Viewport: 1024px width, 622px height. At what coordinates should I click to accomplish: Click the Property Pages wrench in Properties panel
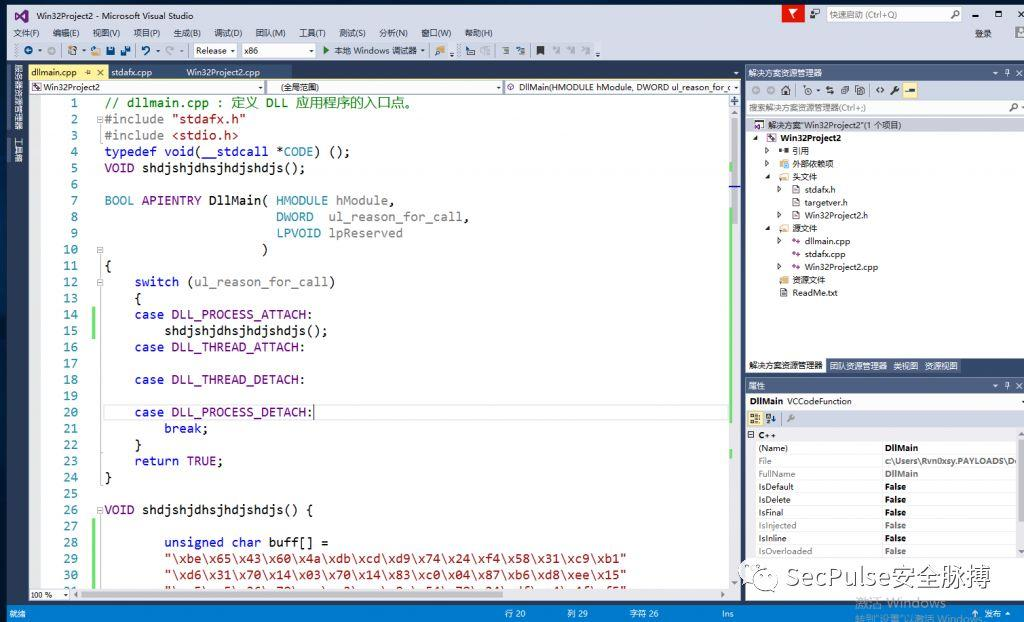click(x=790, y=418)
